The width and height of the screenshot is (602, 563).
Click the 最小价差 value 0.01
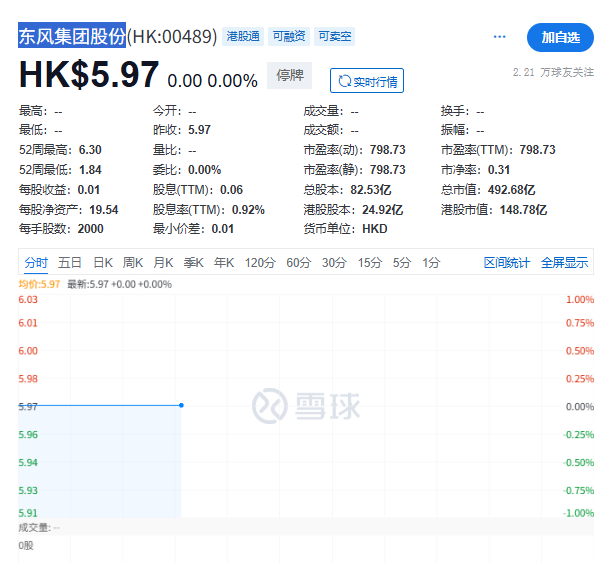(223, 229)
